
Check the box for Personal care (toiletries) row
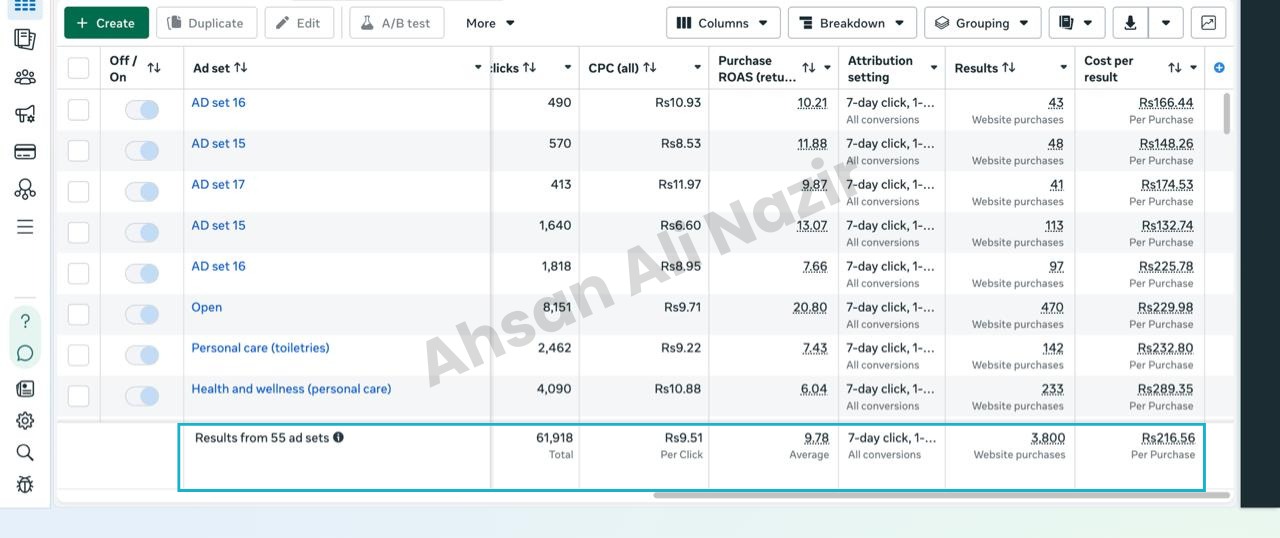pyautogui.click(x=78, y=355)
